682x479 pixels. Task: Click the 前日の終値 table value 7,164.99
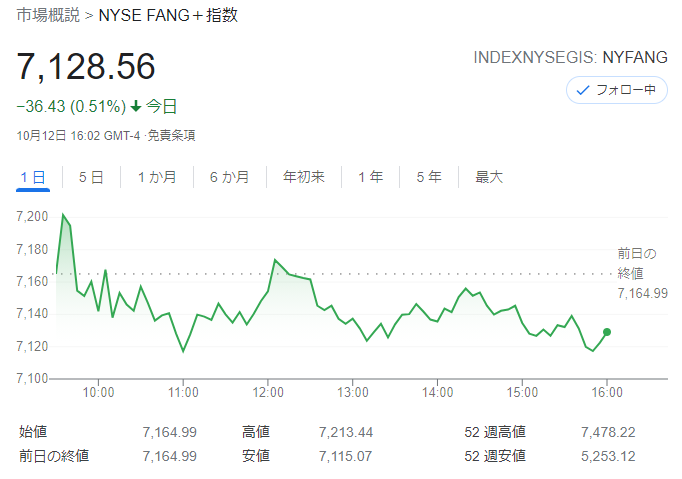point(170,456)
